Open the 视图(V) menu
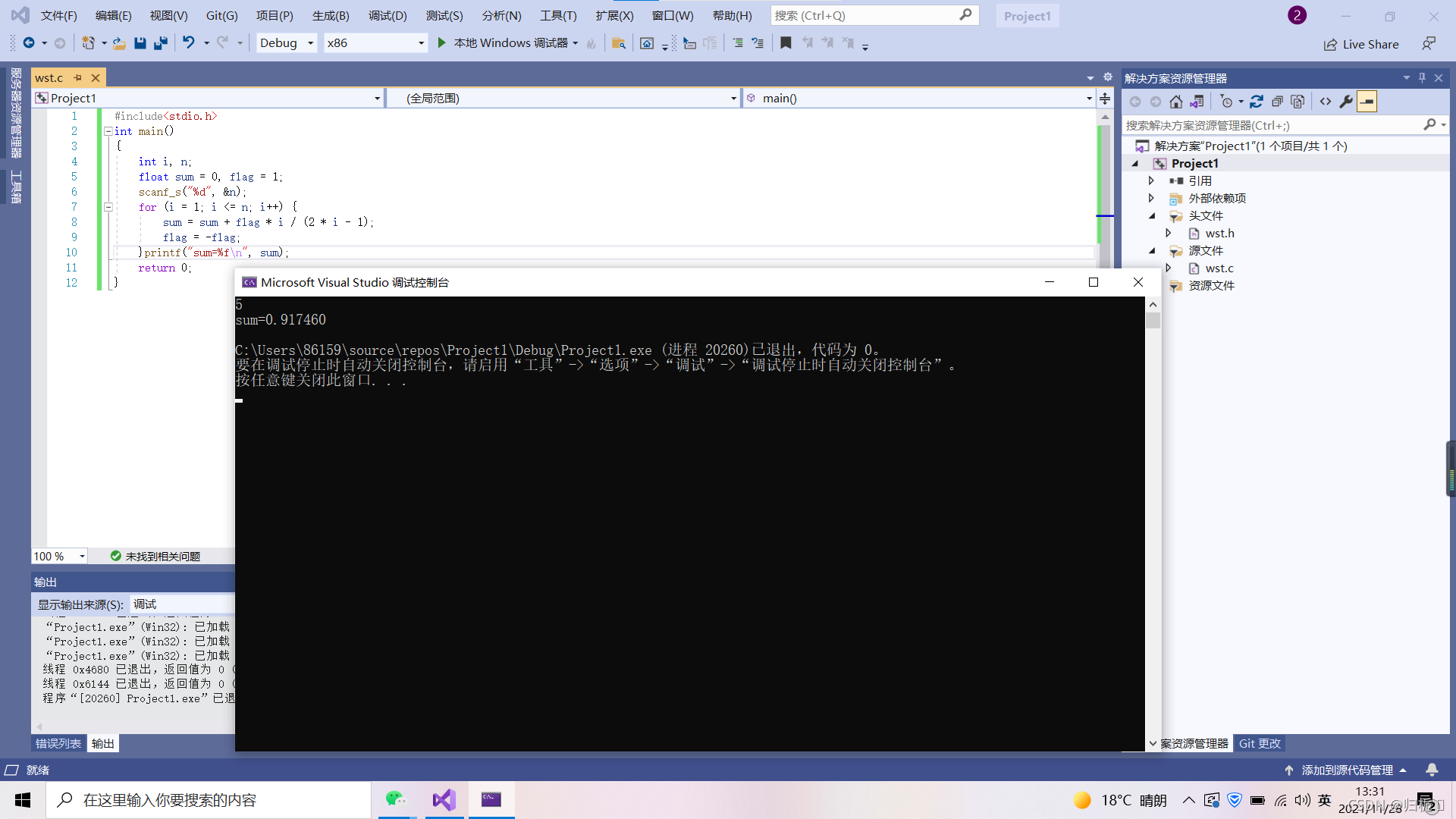 [168, 15]
